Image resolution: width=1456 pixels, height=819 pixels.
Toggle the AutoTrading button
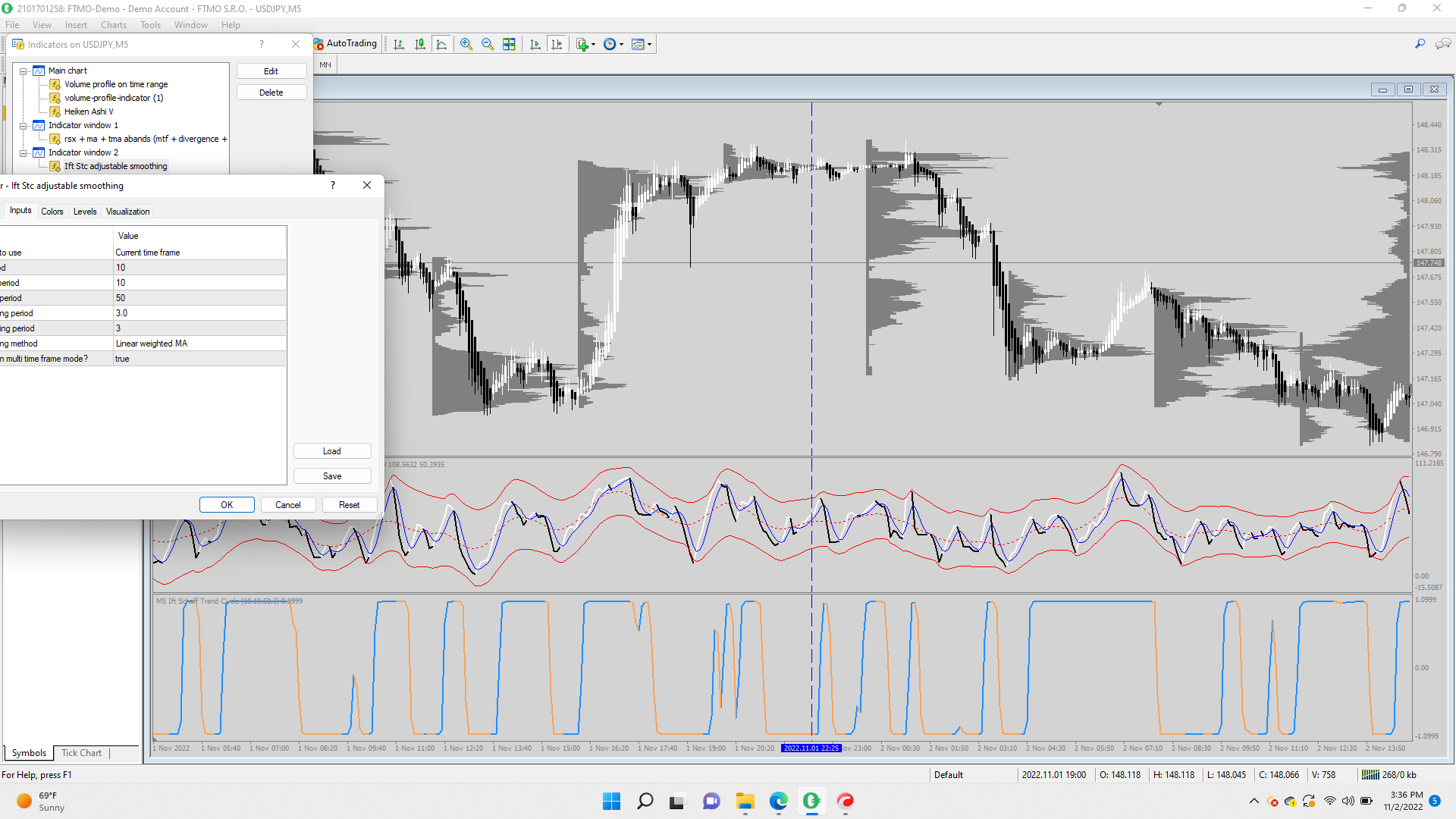[x=346, y=44]
